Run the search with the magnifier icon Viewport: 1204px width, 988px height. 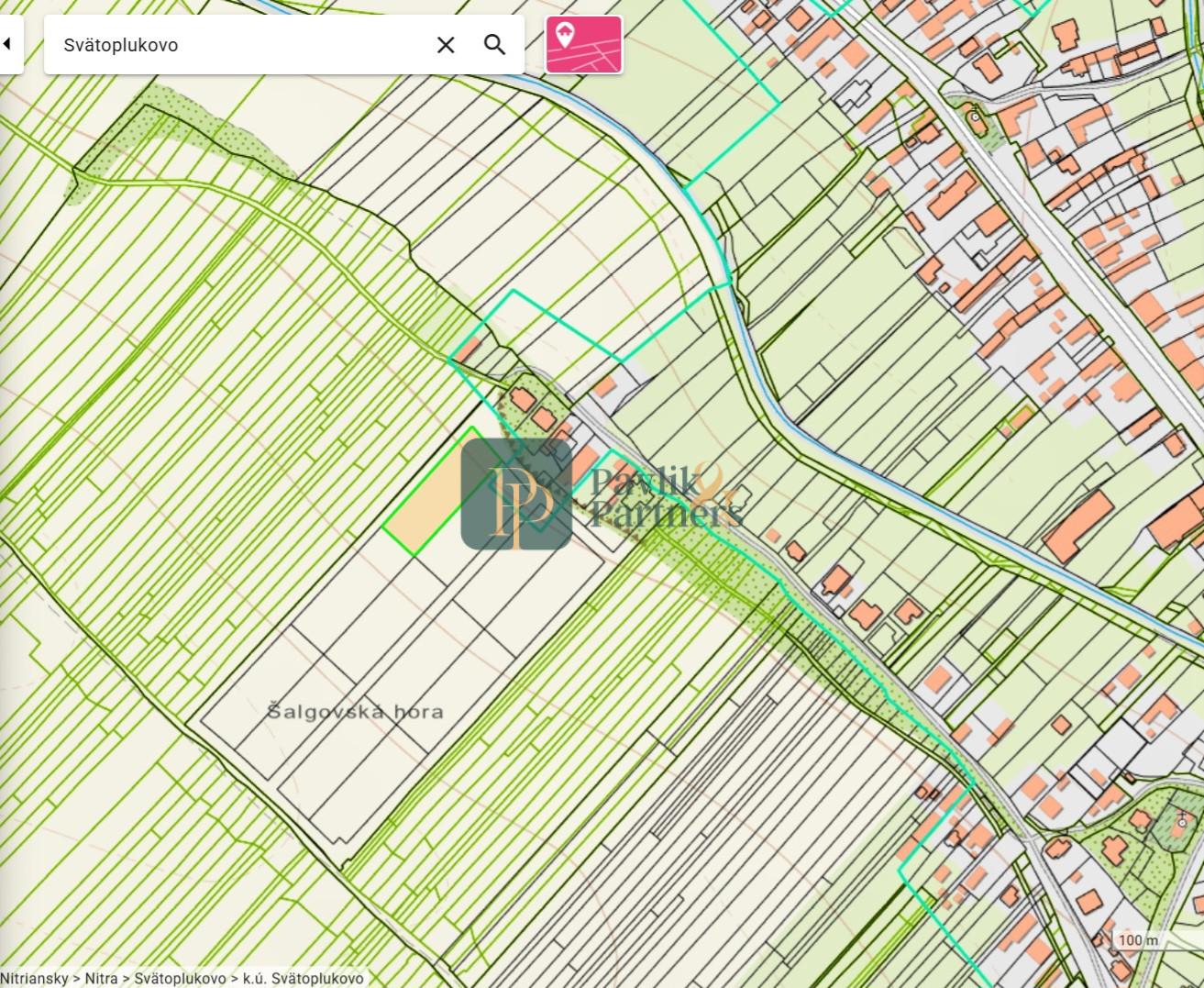point(495,45)
